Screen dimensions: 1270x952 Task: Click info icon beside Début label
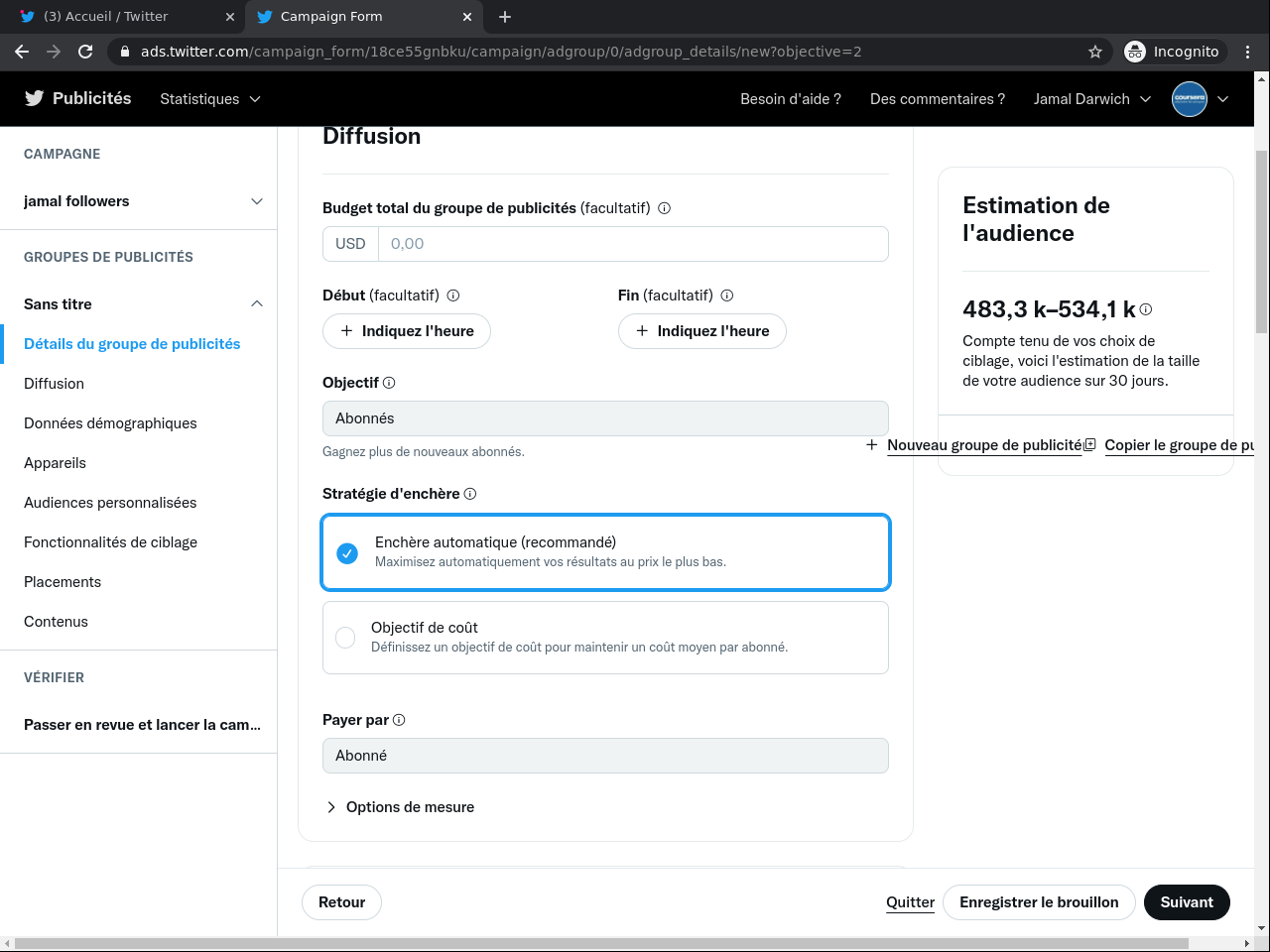point(453,296)
